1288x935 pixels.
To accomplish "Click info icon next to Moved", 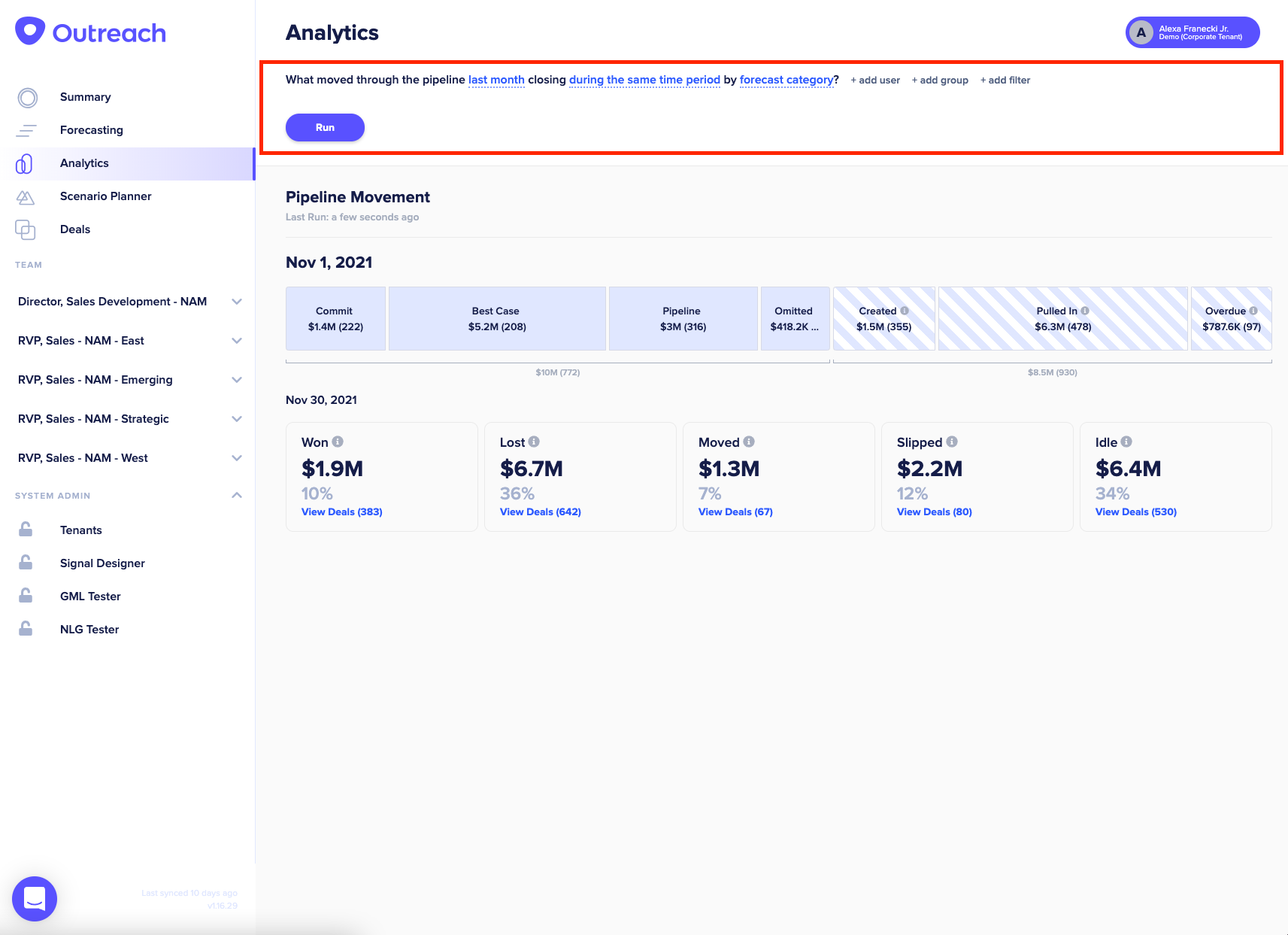I will (749, 442).
